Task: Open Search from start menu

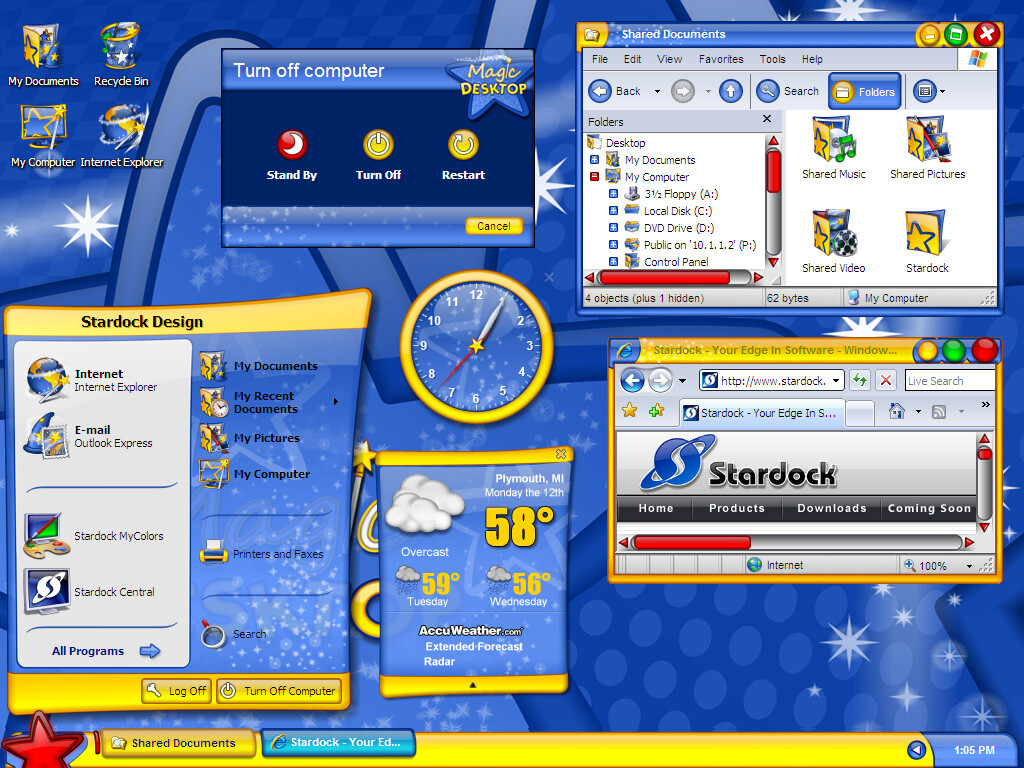Action: (x=234, y=633)
